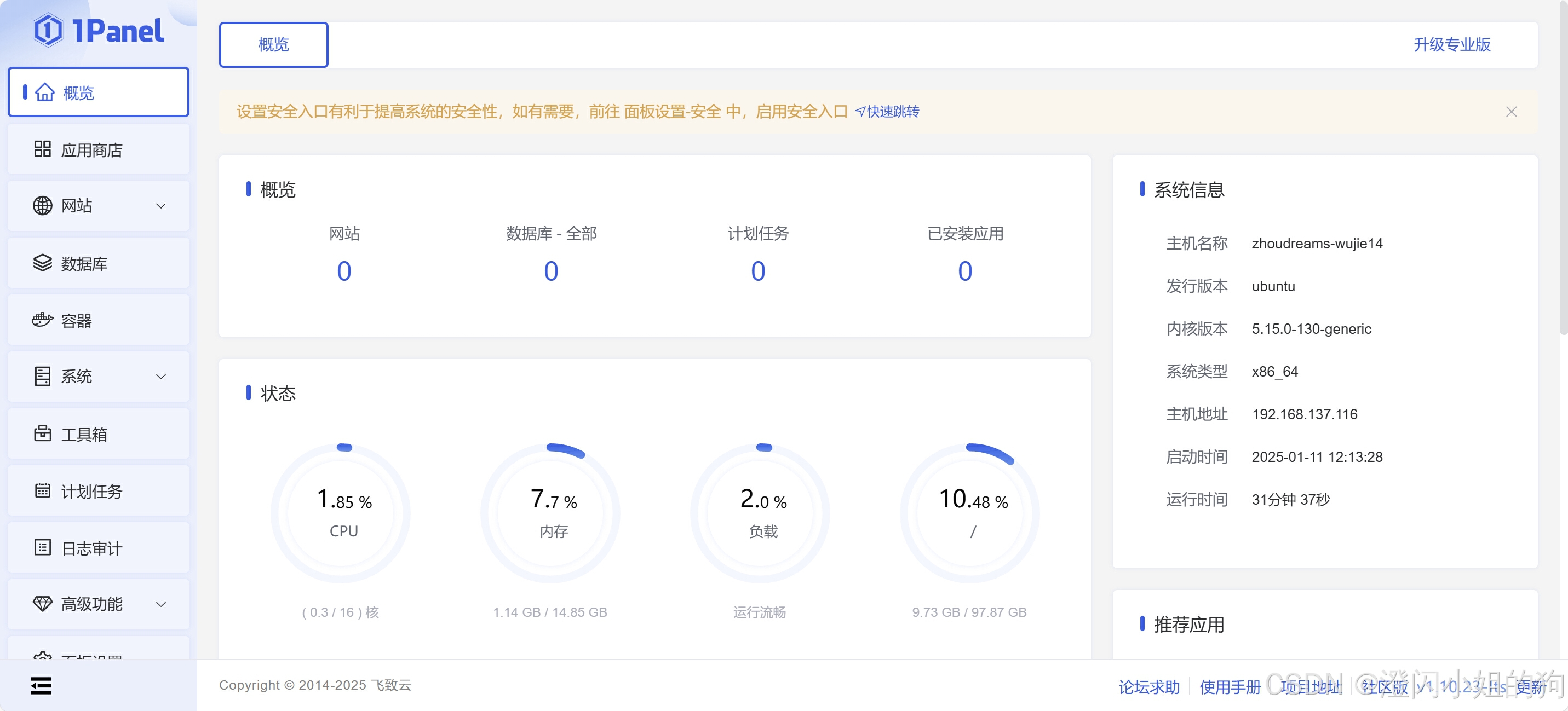Open the 高级功能 sidebar menu item
This screenshot has width=1568, height=711.
click(91, 604)
